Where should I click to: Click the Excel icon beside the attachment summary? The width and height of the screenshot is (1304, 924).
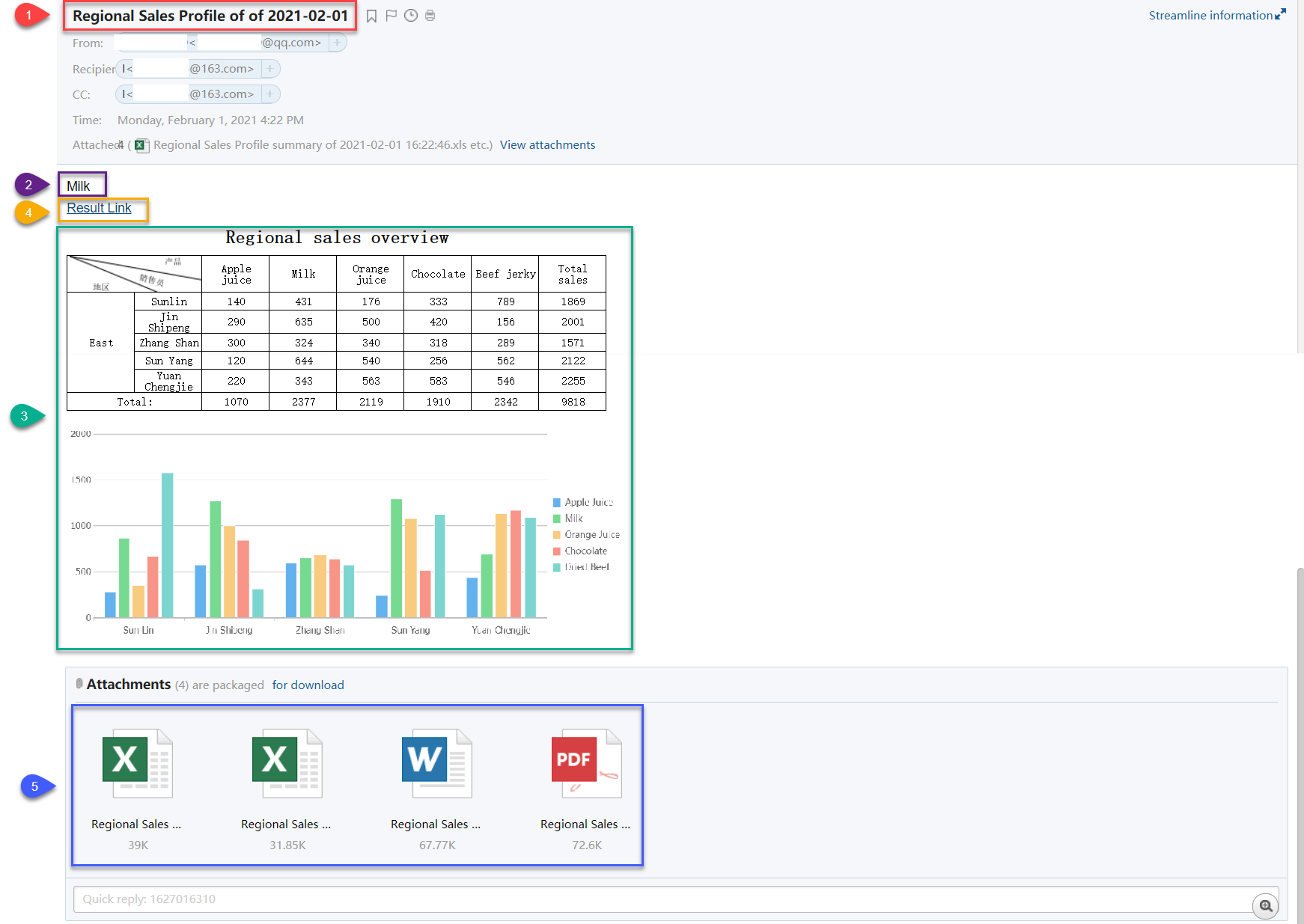[141, 145]
